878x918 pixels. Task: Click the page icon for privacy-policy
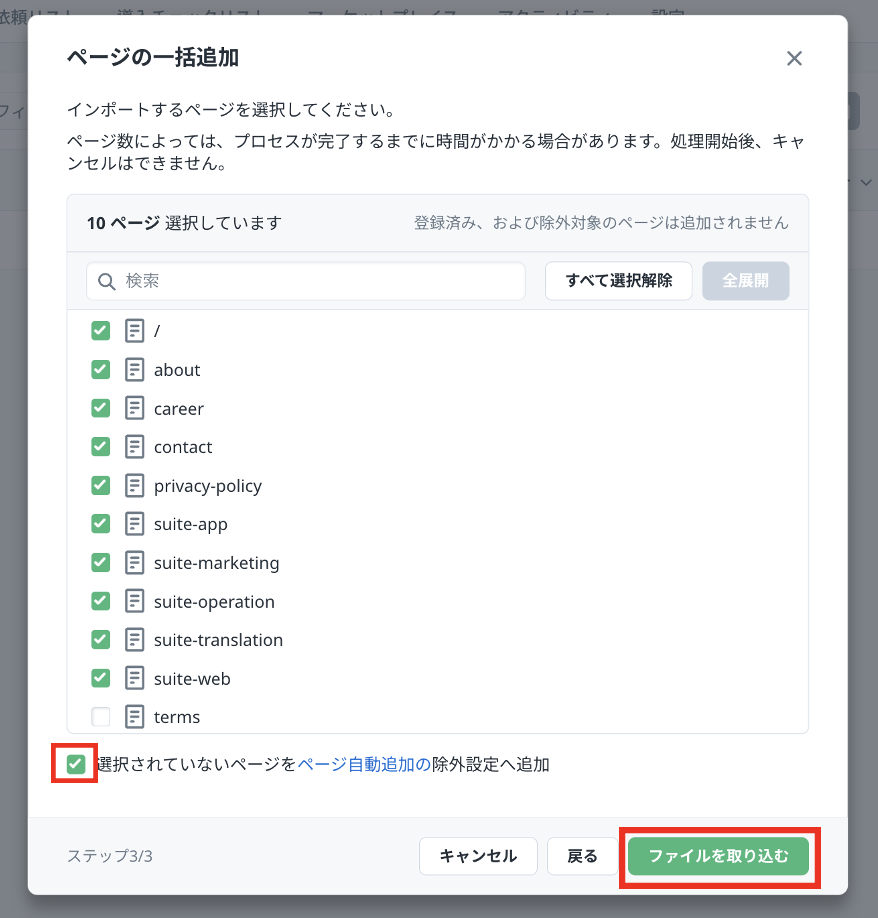(x=134, y=486)
